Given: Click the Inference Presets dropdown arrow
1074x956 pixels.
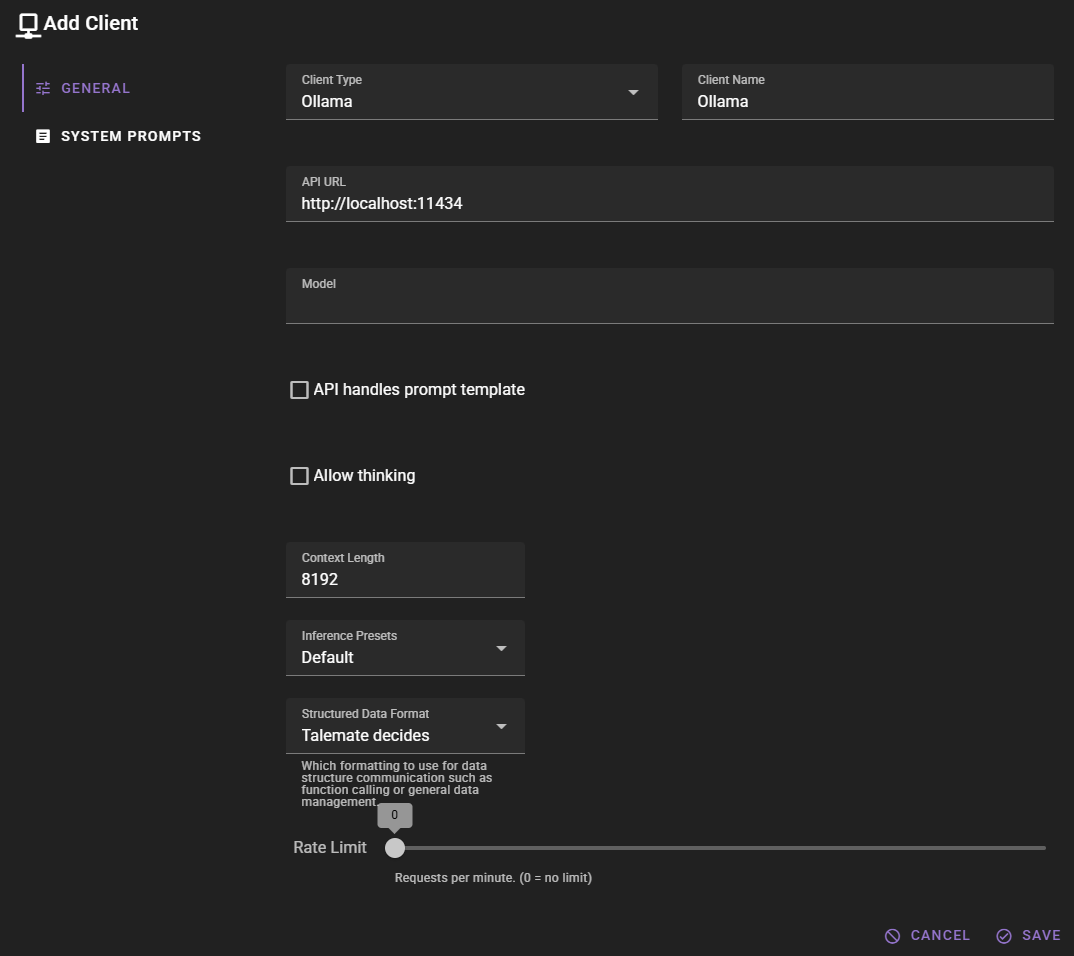Looking at the screenshot, I should point(501,649).
